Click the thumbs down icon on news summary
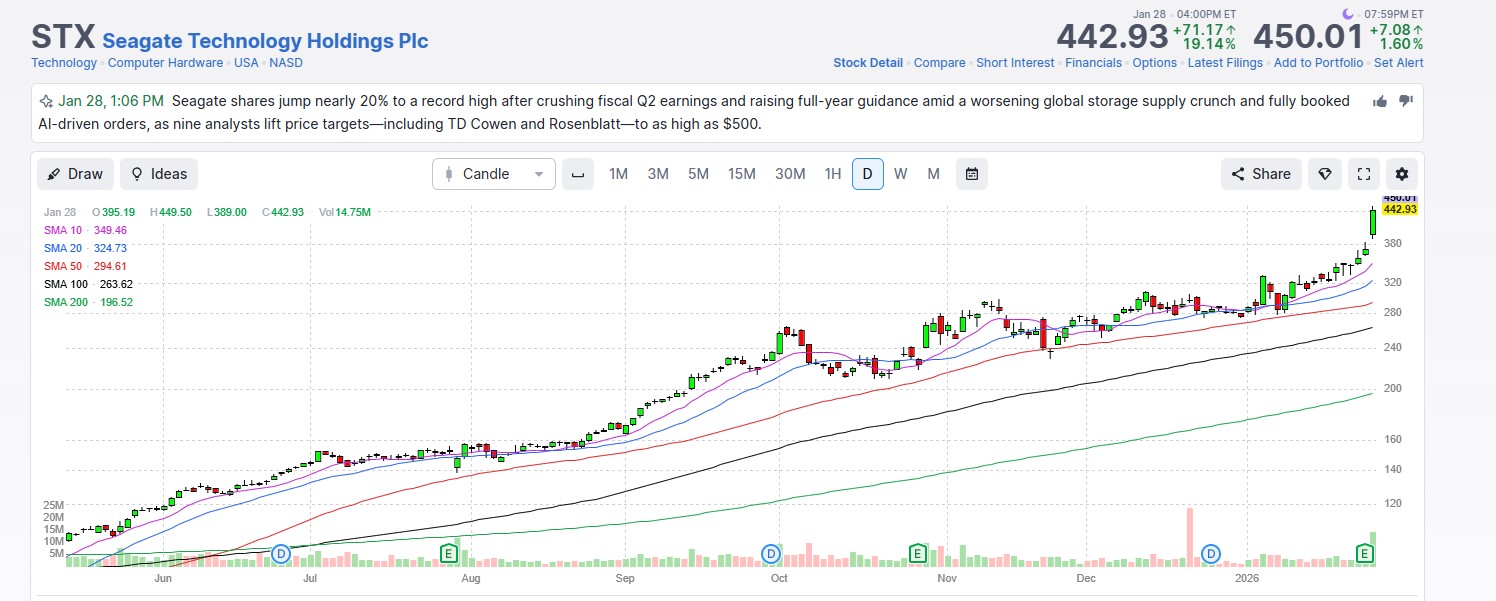1496x601 pixels. tap(1405, 101)
